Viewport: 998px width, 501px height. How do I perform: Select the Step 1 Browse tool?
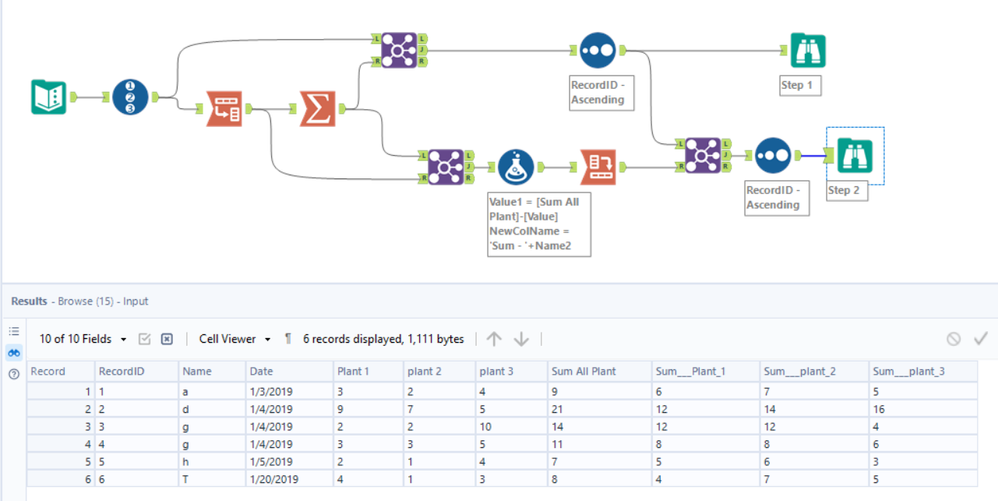pos(807,50)
